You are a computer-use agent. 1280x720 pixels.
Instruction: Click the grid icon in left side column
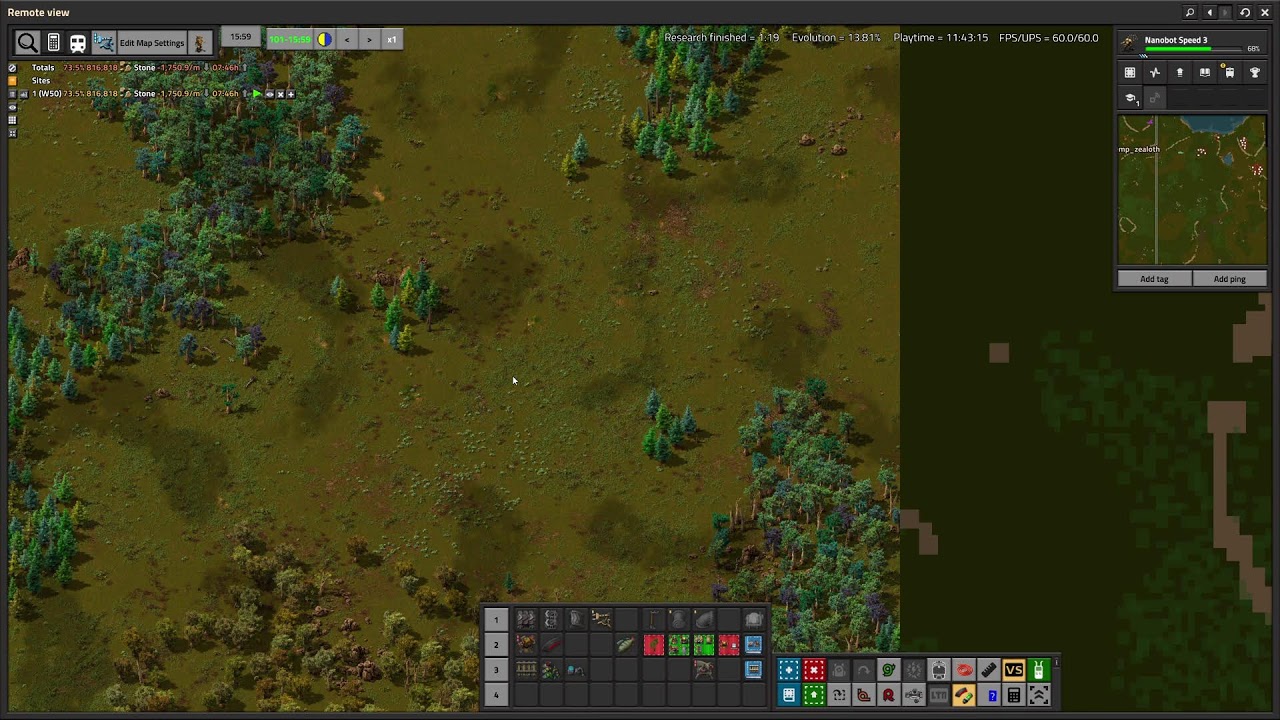point(12,120)
